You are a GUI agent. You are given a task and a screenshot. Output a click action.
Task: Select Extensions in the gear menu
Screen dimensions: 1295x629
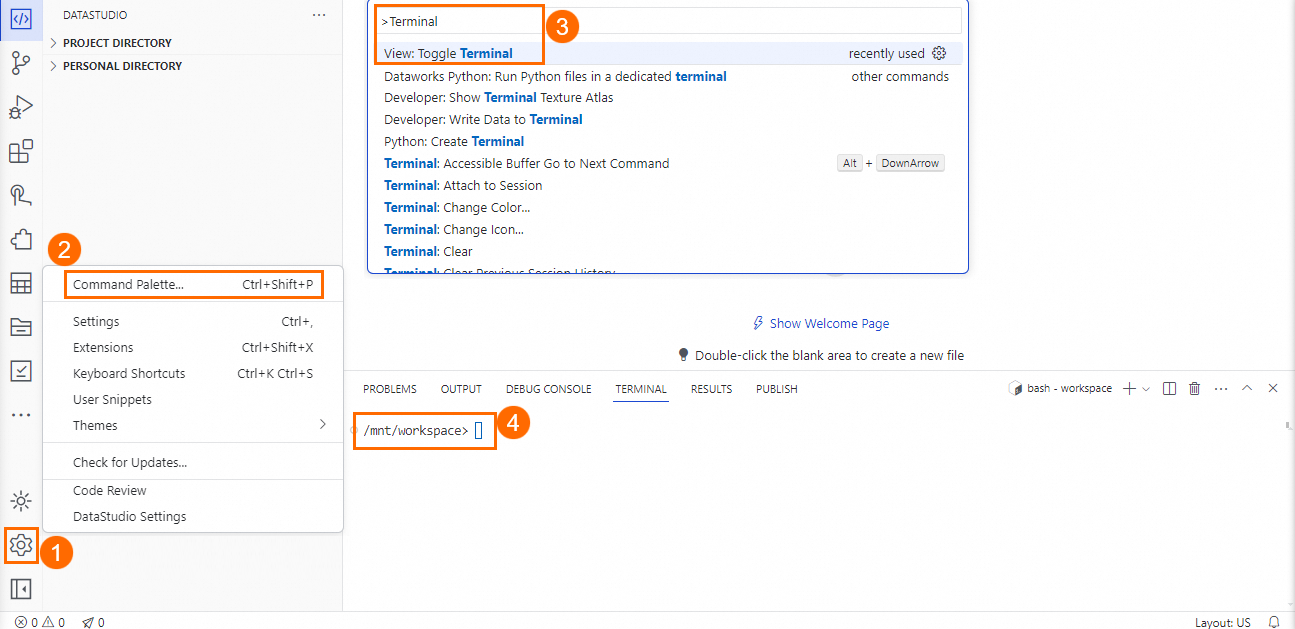193,348
